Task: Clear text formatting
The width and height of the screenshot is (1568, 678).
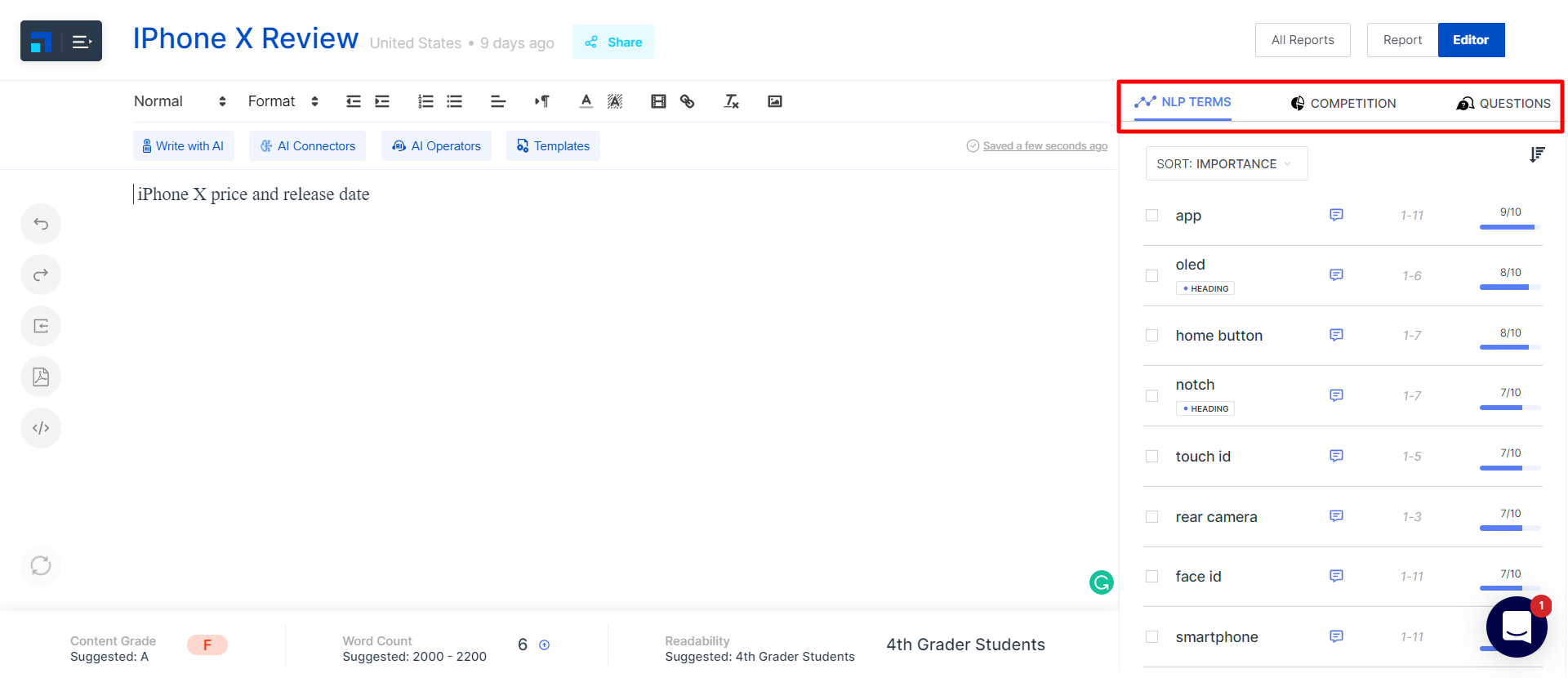Action: click(731, 101)
